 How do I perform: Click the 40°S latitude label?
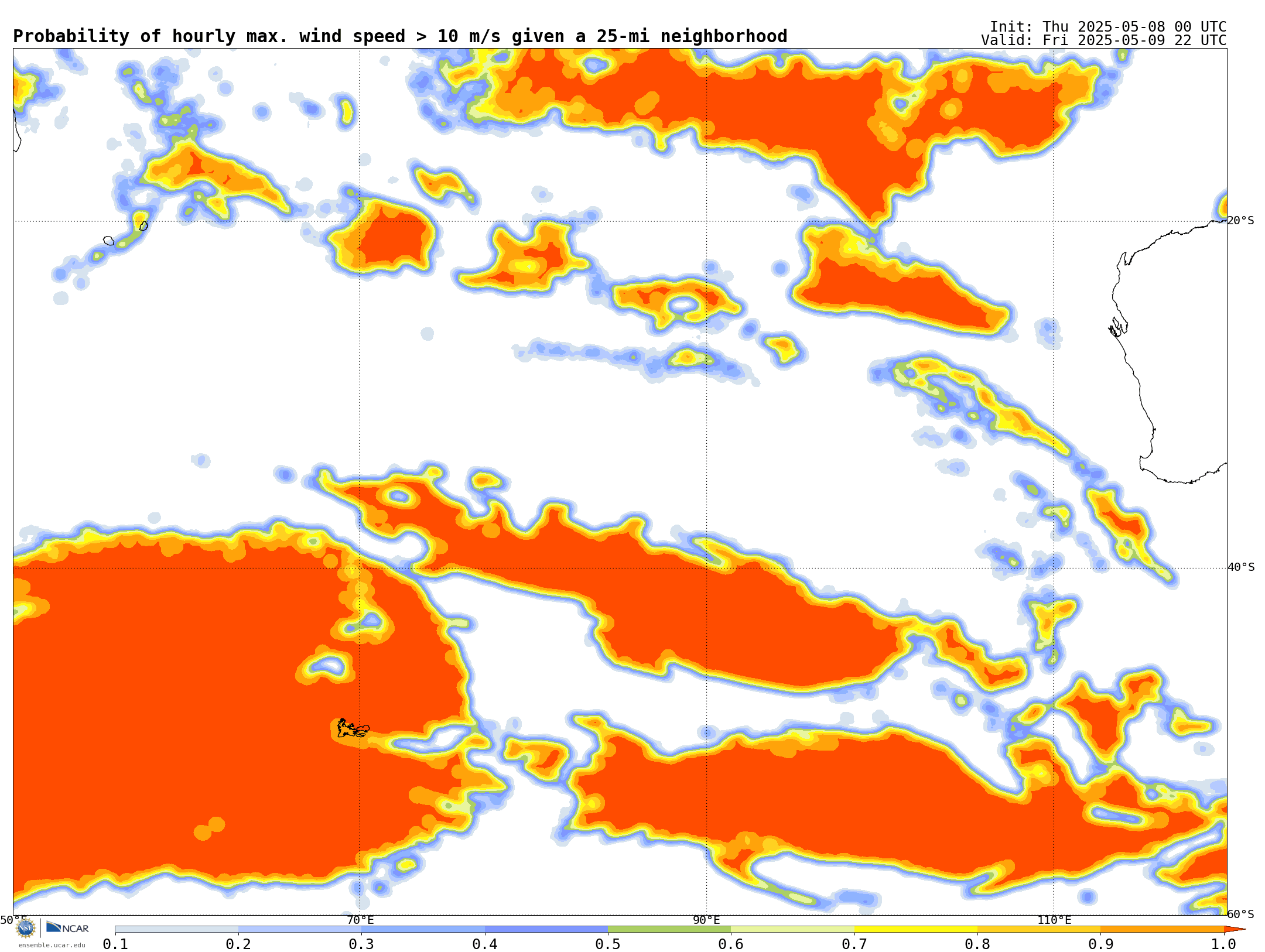[1241, 567]
